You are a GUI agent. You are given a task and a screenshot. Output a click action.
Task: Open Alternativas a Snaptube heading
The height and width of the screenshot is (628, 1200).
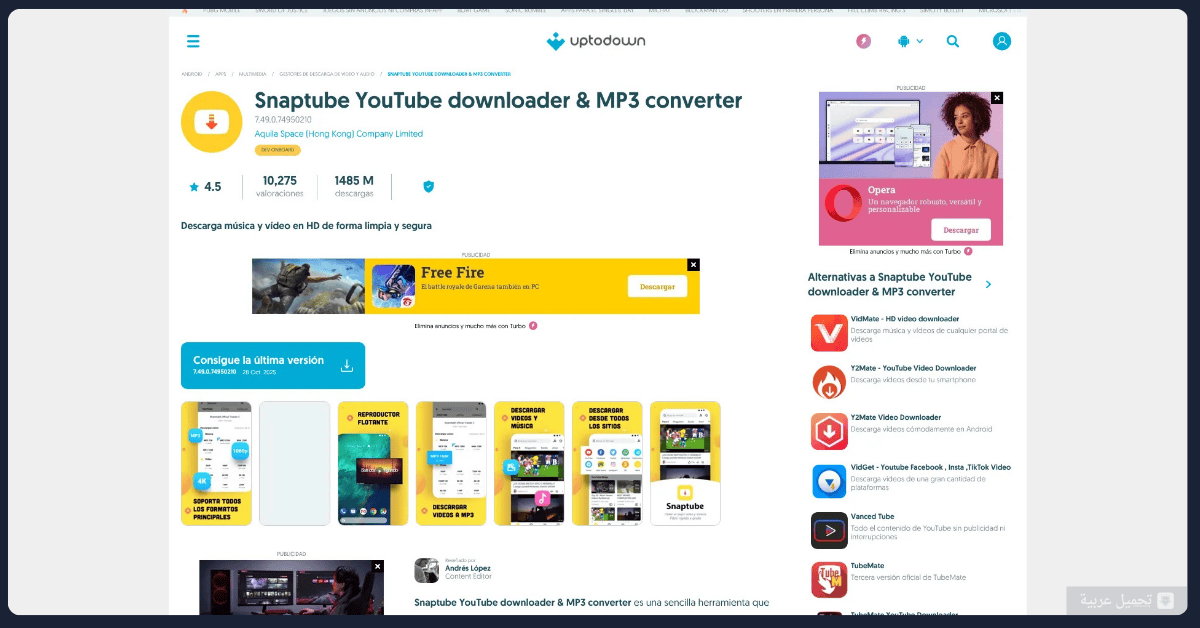pos(890,284)
